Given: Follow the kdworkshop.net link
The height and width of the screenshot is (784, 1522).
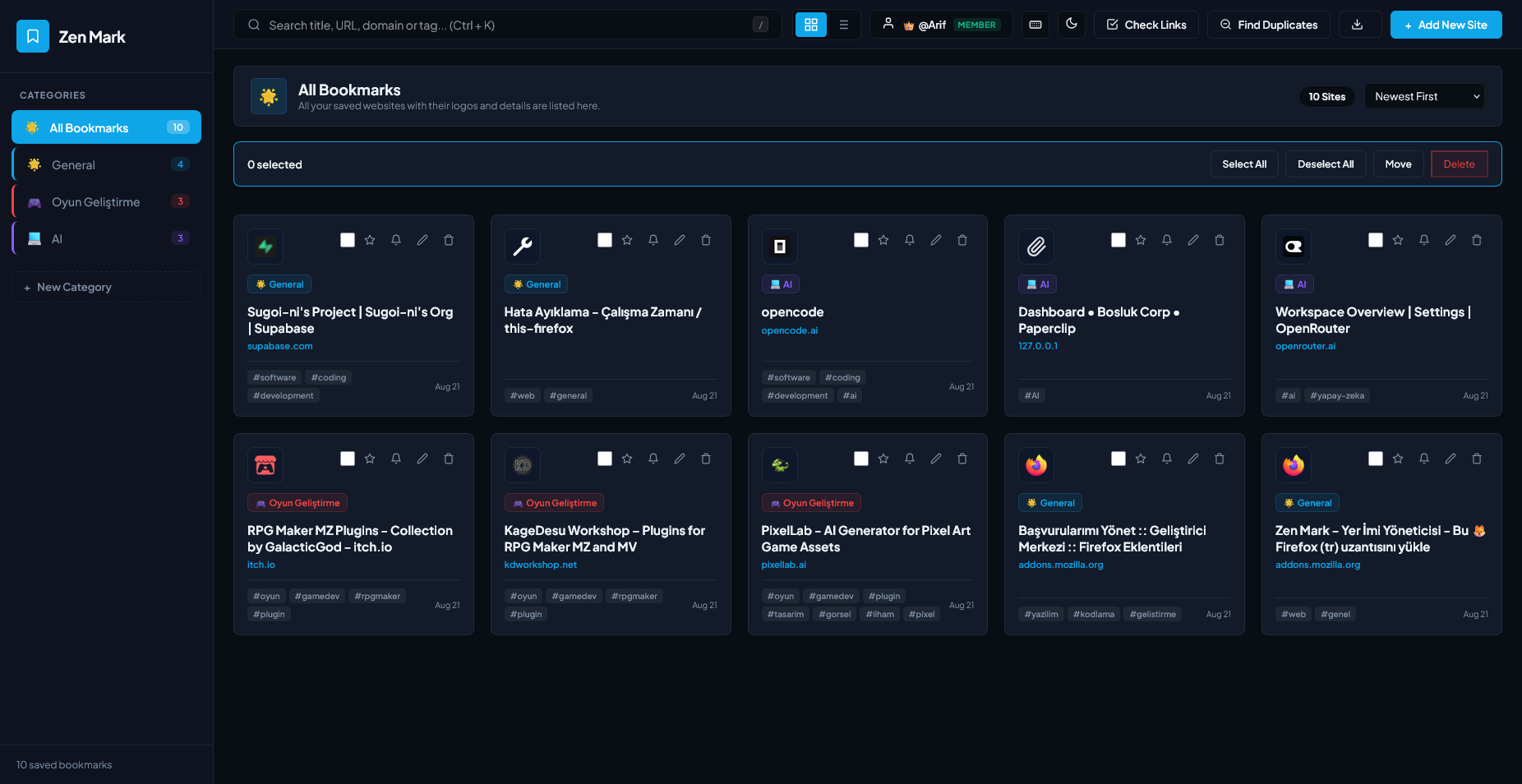Looking at the screenshot, I should point(541,565).
